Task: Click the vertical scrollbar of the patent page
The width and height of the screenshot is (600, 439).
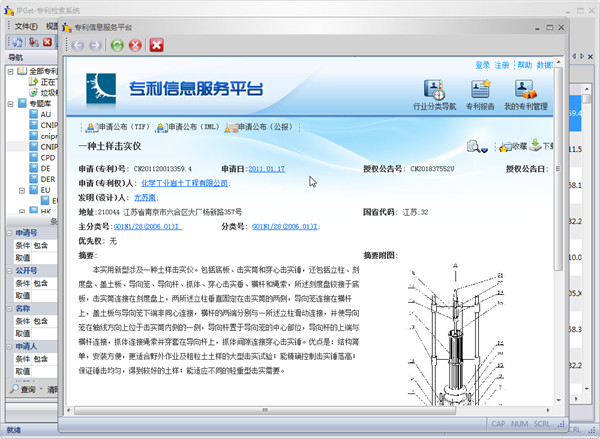Action: [558, 168]
